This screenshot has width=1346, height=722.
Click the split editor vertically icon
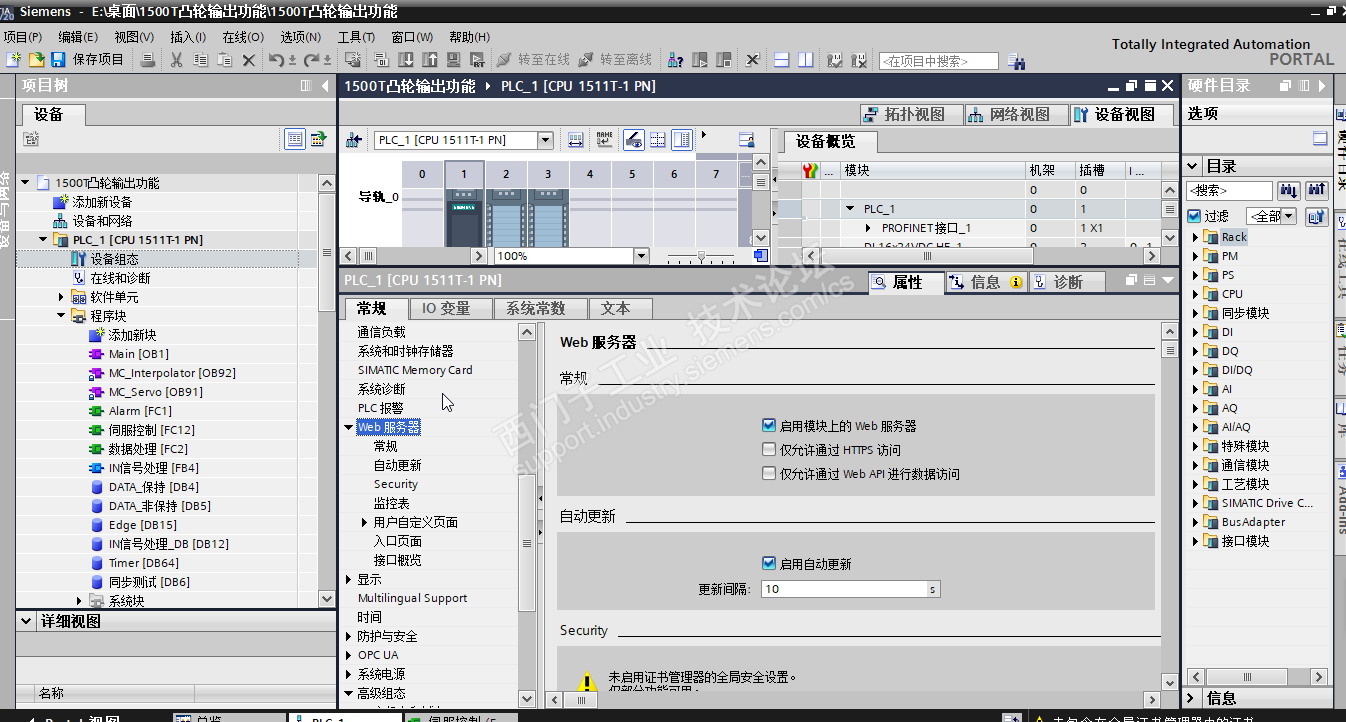(x=805, y=60)
